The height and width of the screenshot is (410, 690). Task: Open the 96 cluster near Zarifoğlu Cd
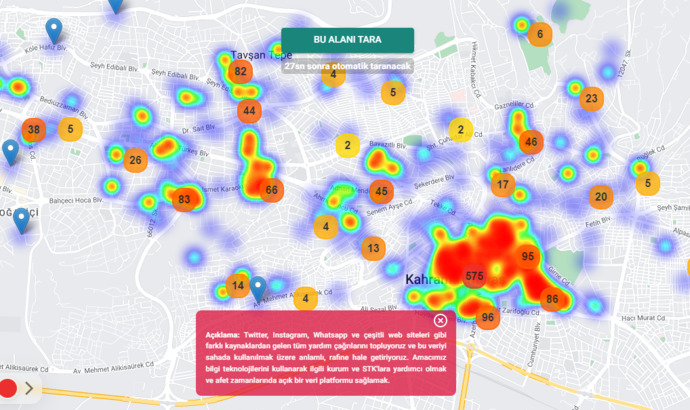tap(488, 317)
